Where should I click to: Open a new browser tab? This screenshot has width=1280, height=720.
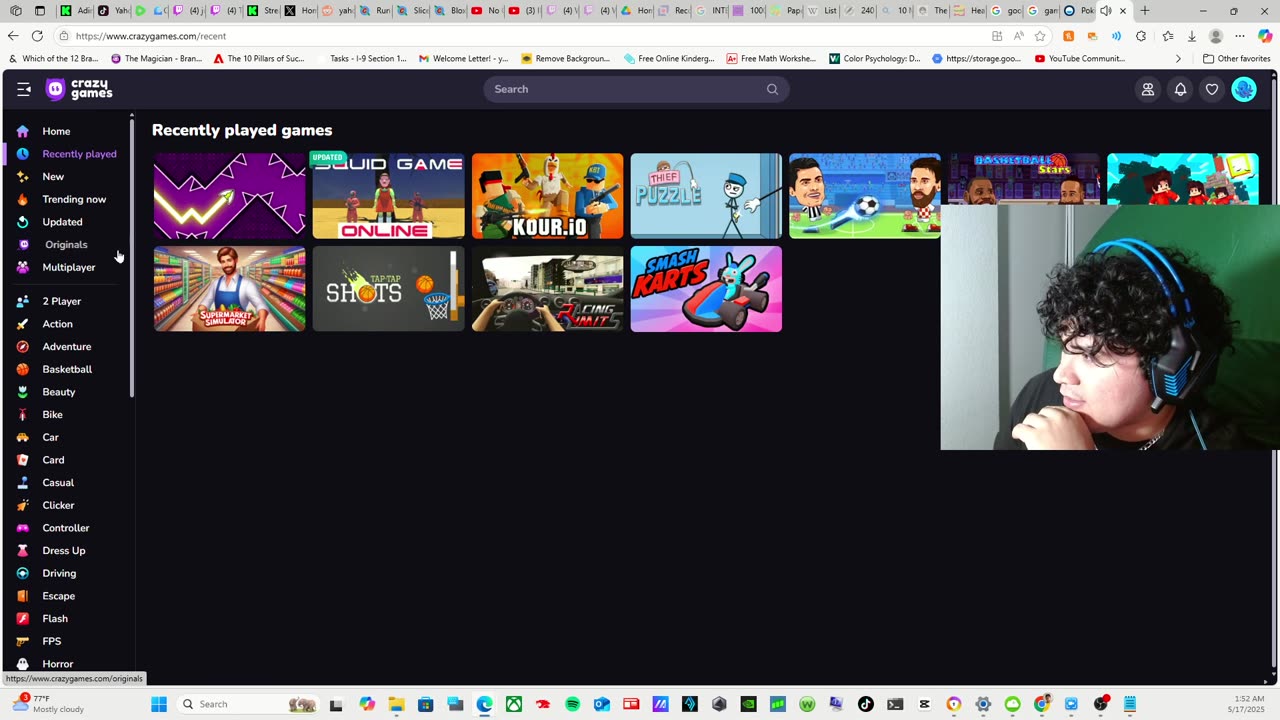click(x=1145, y=11)
